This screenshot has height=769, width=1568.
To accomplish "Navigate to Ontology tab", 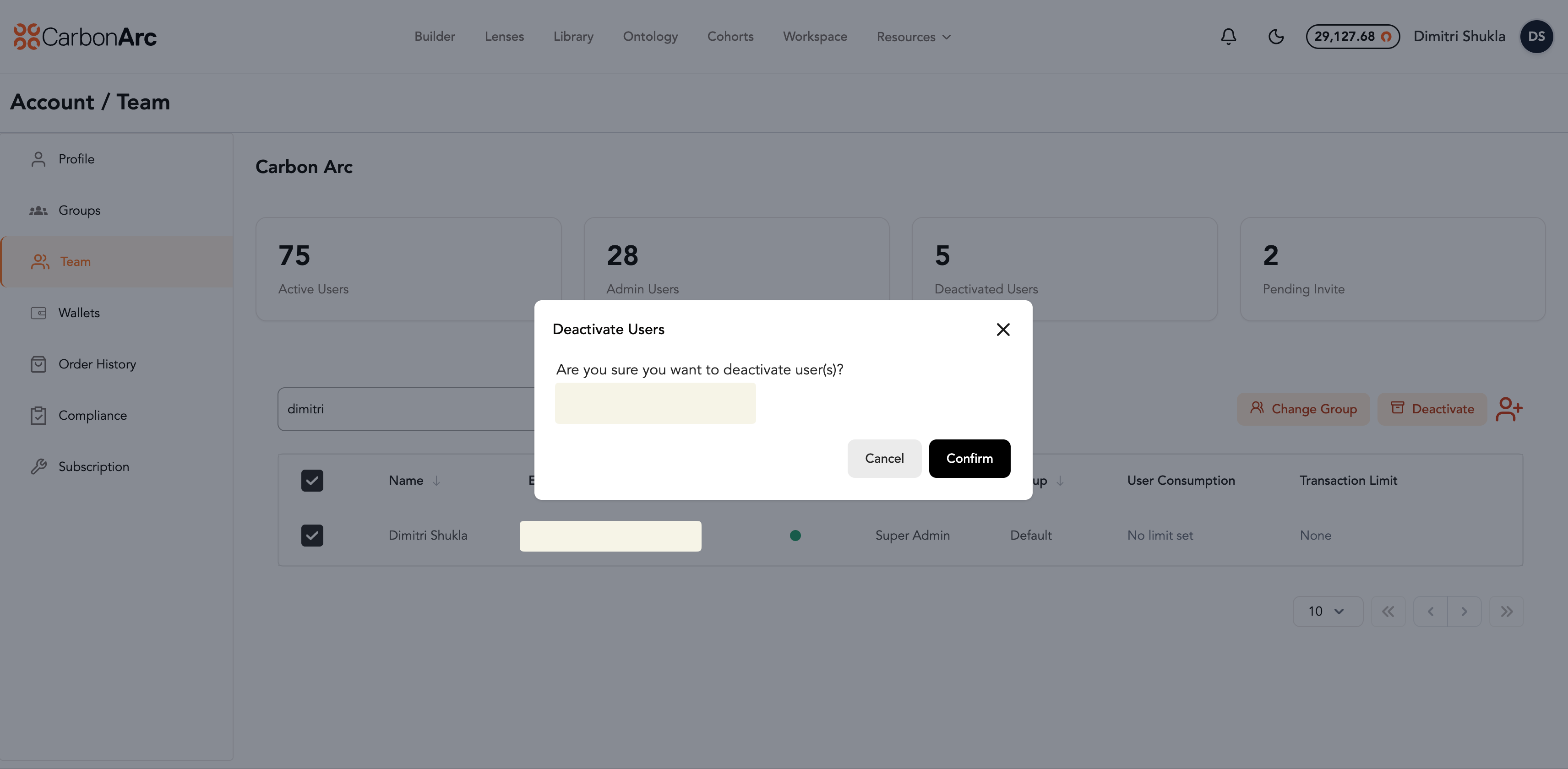I will coord(650,37).
